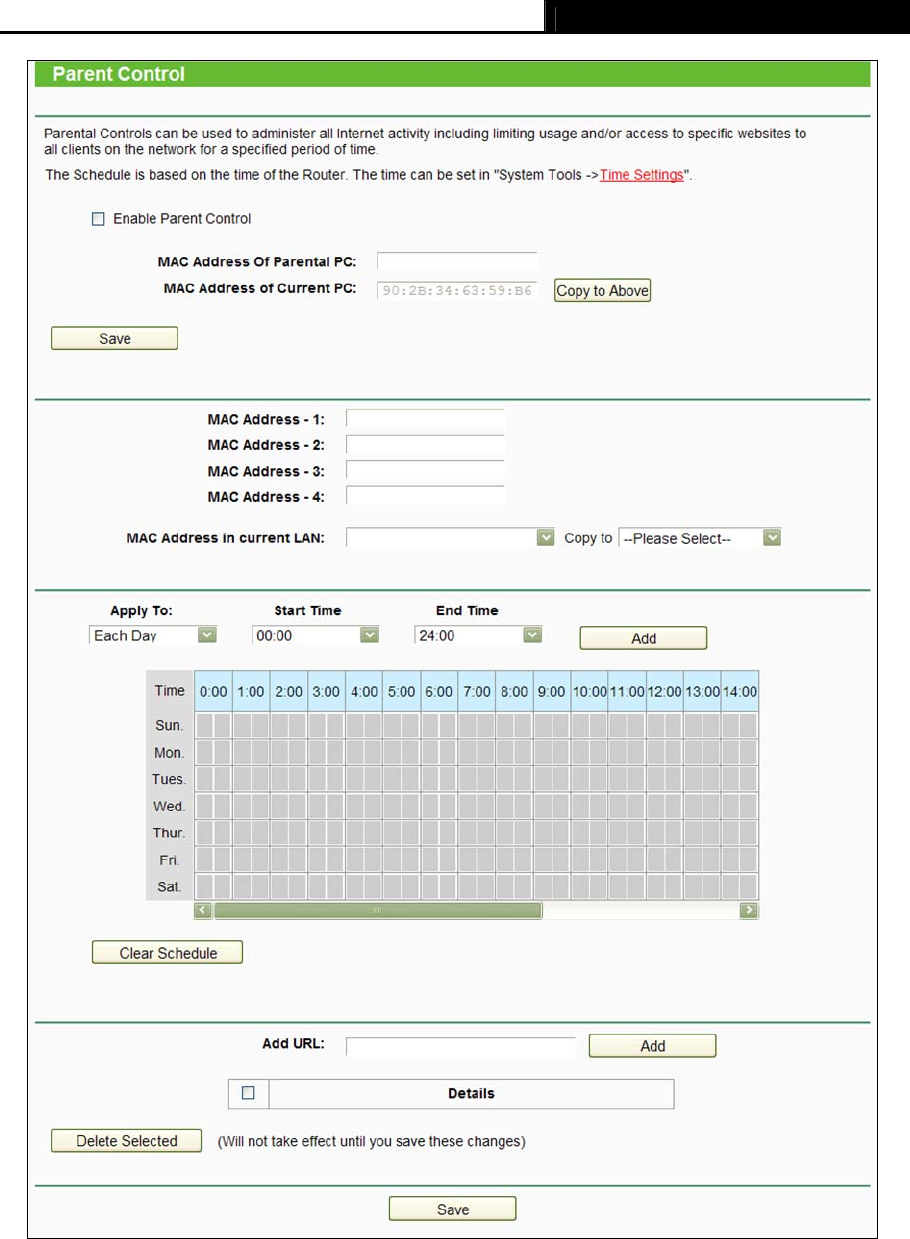Click the schedule's horizontal scrollbar thumb

[x=378, y=911]
